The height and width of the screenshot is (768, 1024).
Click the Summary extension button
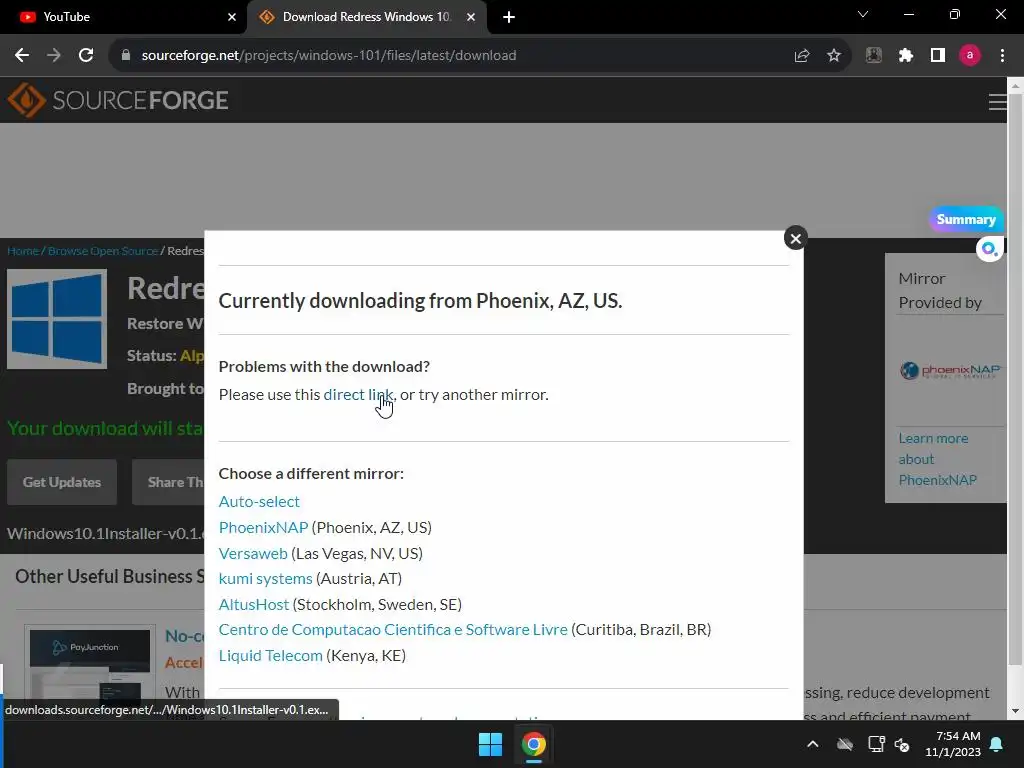click(x=966, y=219)
